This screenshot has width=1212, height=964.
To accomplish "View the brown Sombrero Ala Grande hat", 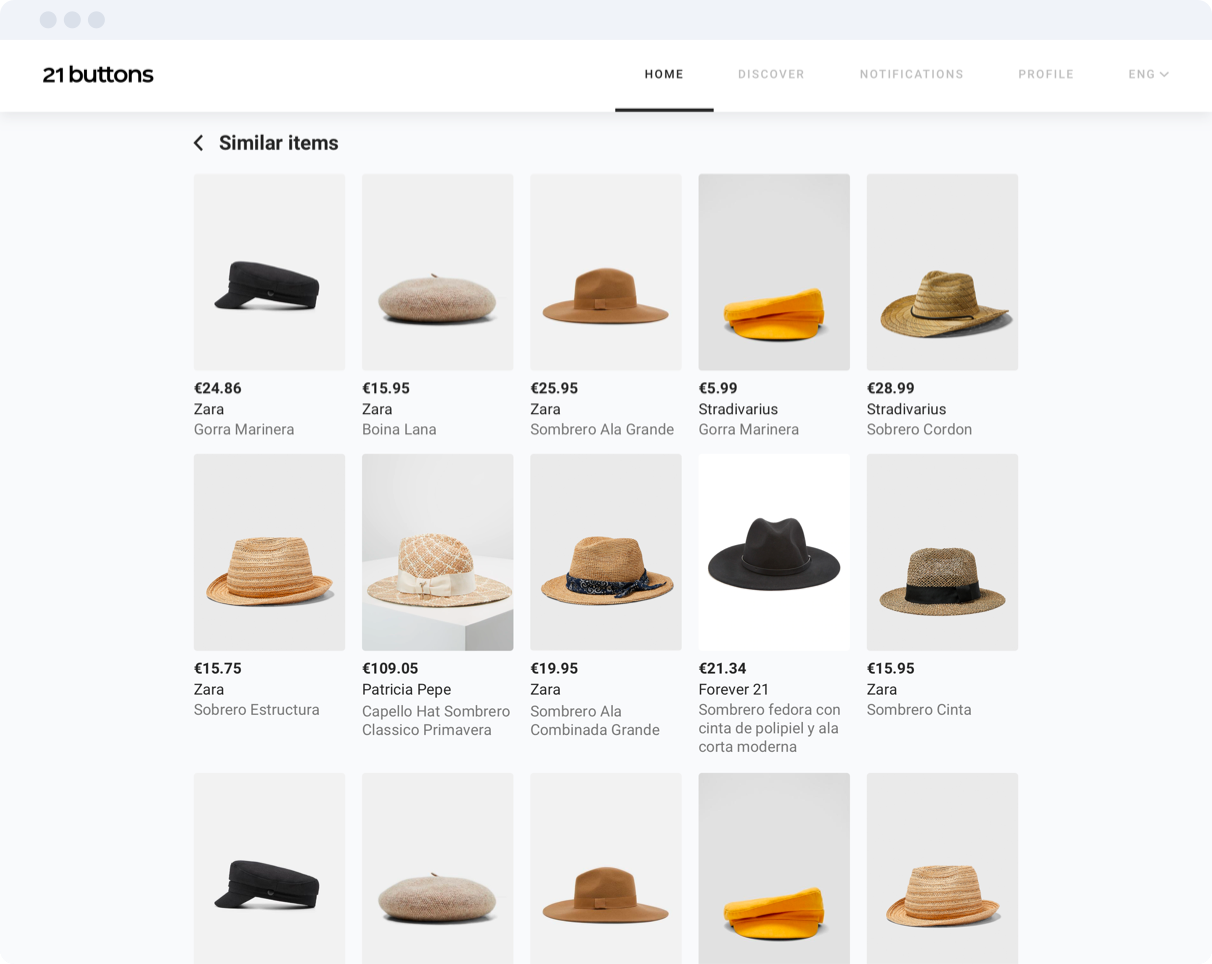I will tap(605, 272).
